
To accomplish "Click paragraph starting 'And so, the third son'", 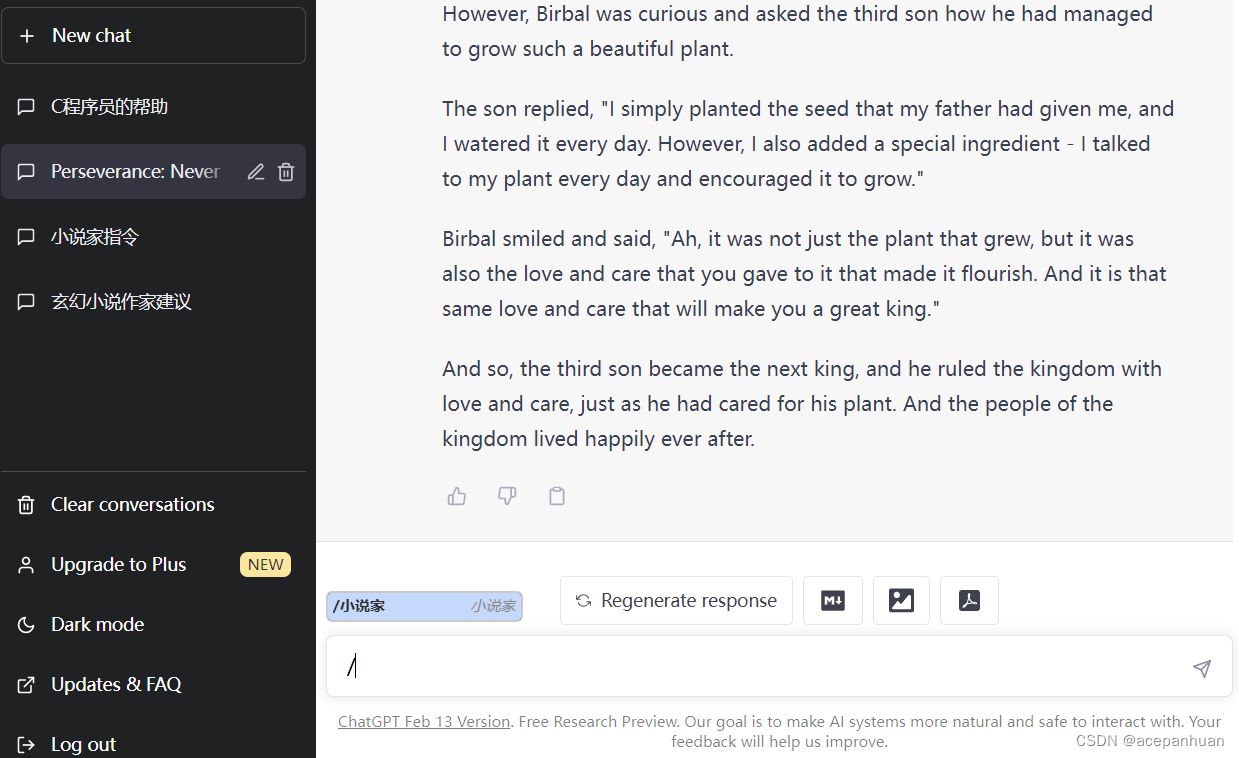I will pos(802,404).
